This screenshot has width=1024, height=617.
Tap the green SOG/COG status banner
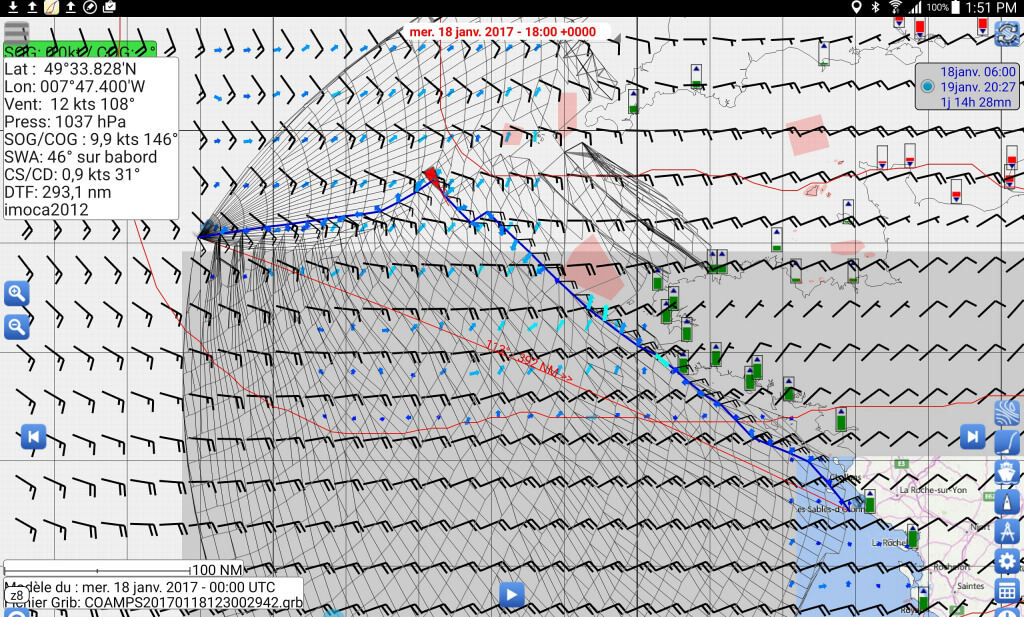point(80,51)
